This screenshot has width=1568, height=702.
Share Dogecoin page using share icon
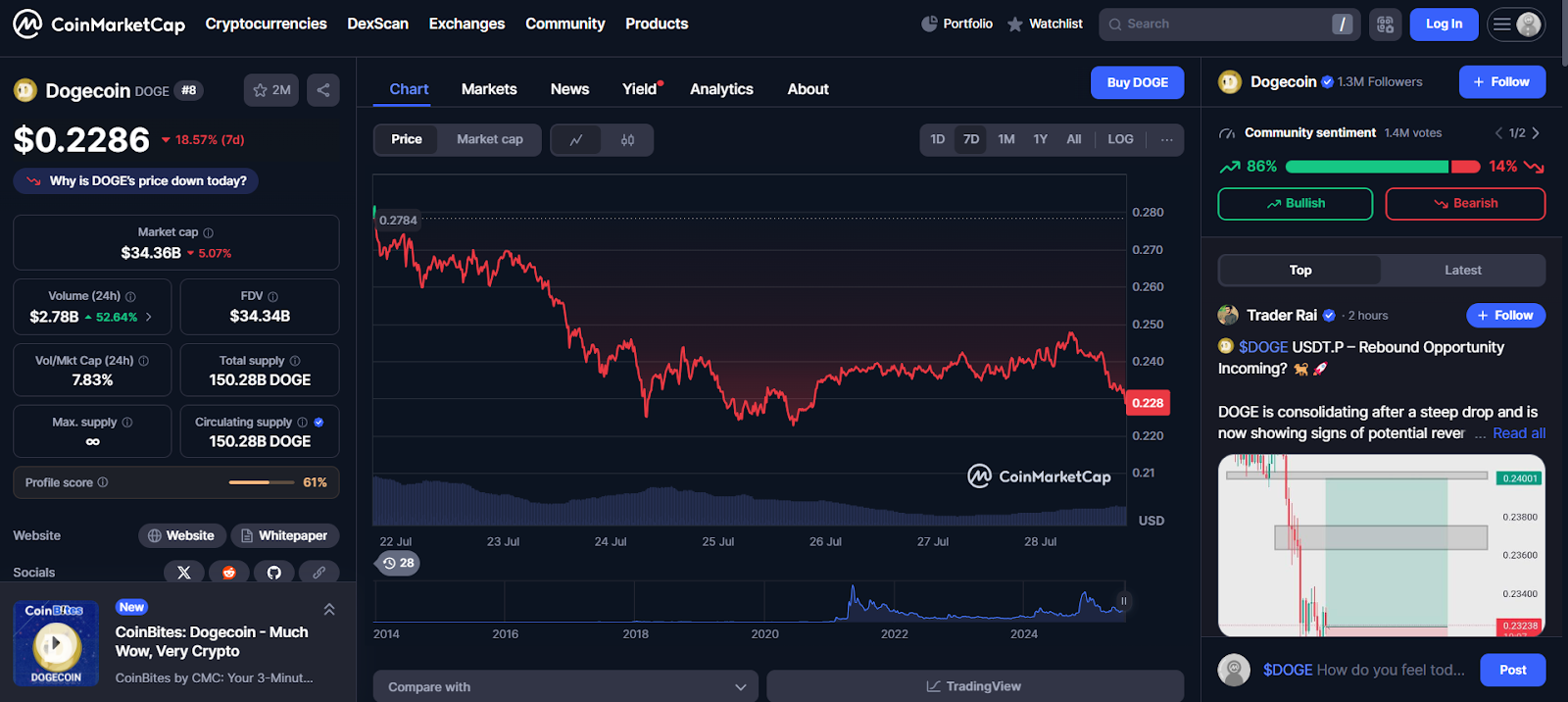[x=323, y=90]
